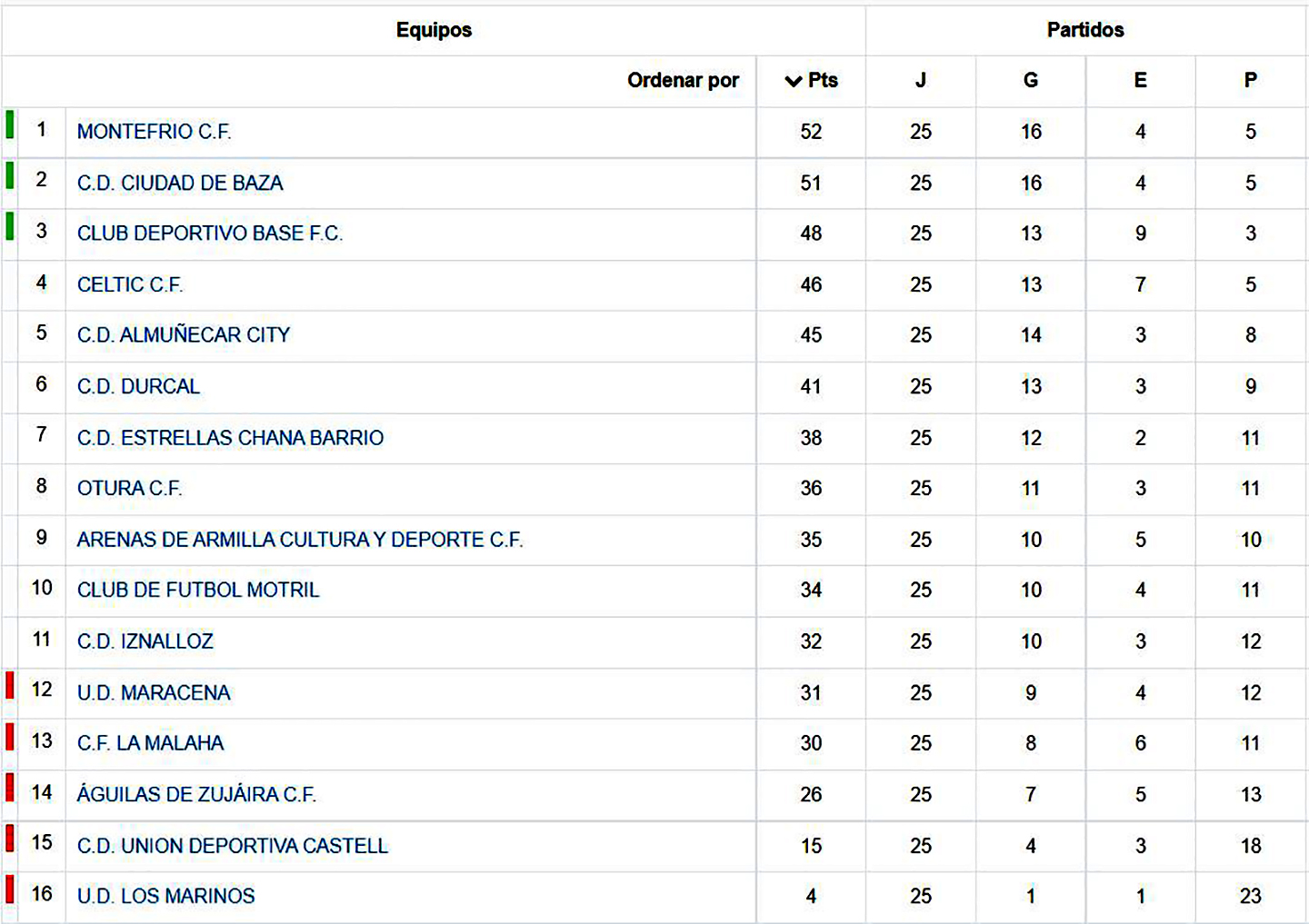
Task: Click the Equipos header cell
Action: coord(434,30)
